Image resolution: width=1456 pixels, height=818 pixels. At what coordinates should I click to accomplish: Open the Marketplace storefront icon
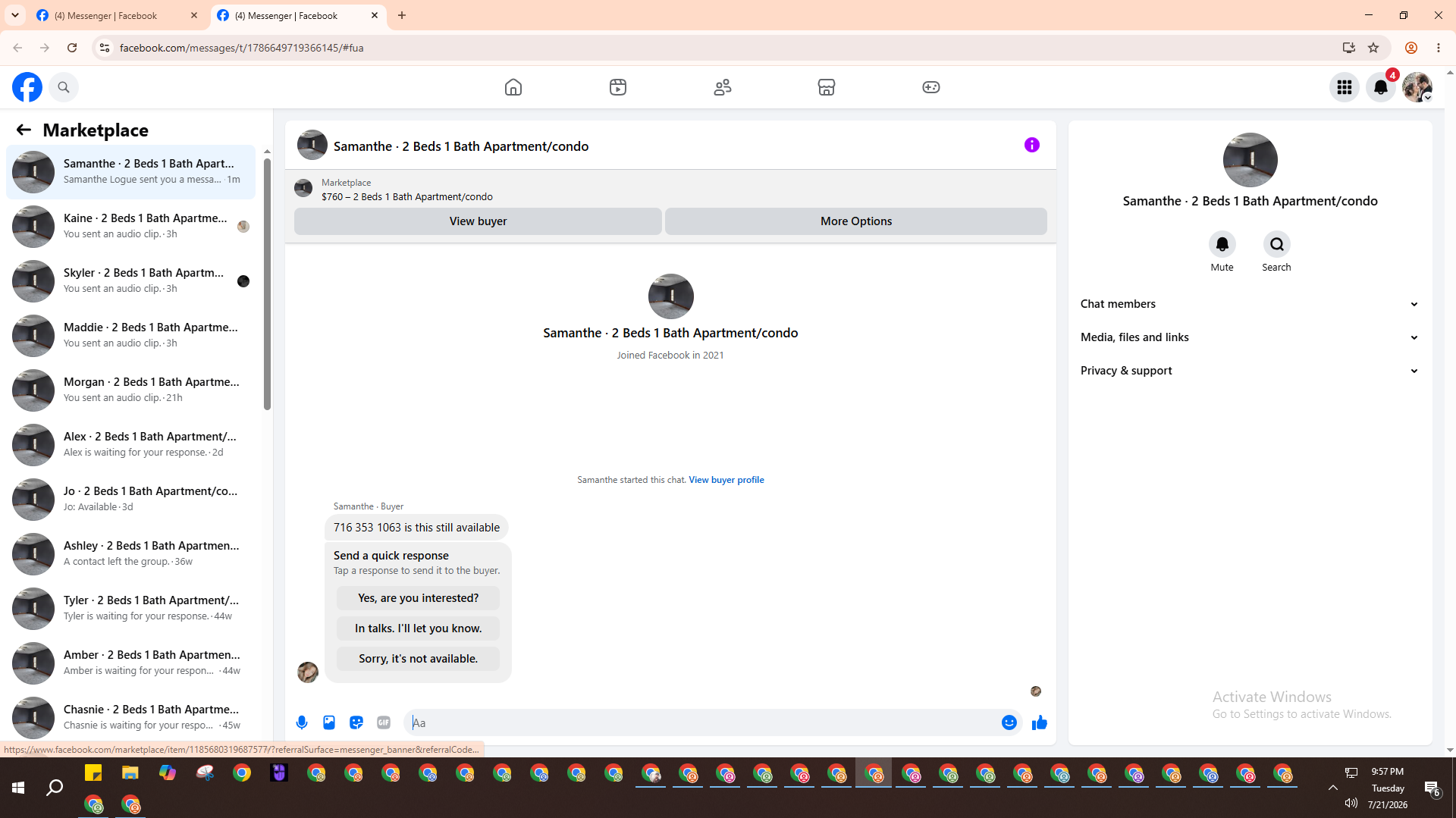[827, 87]
